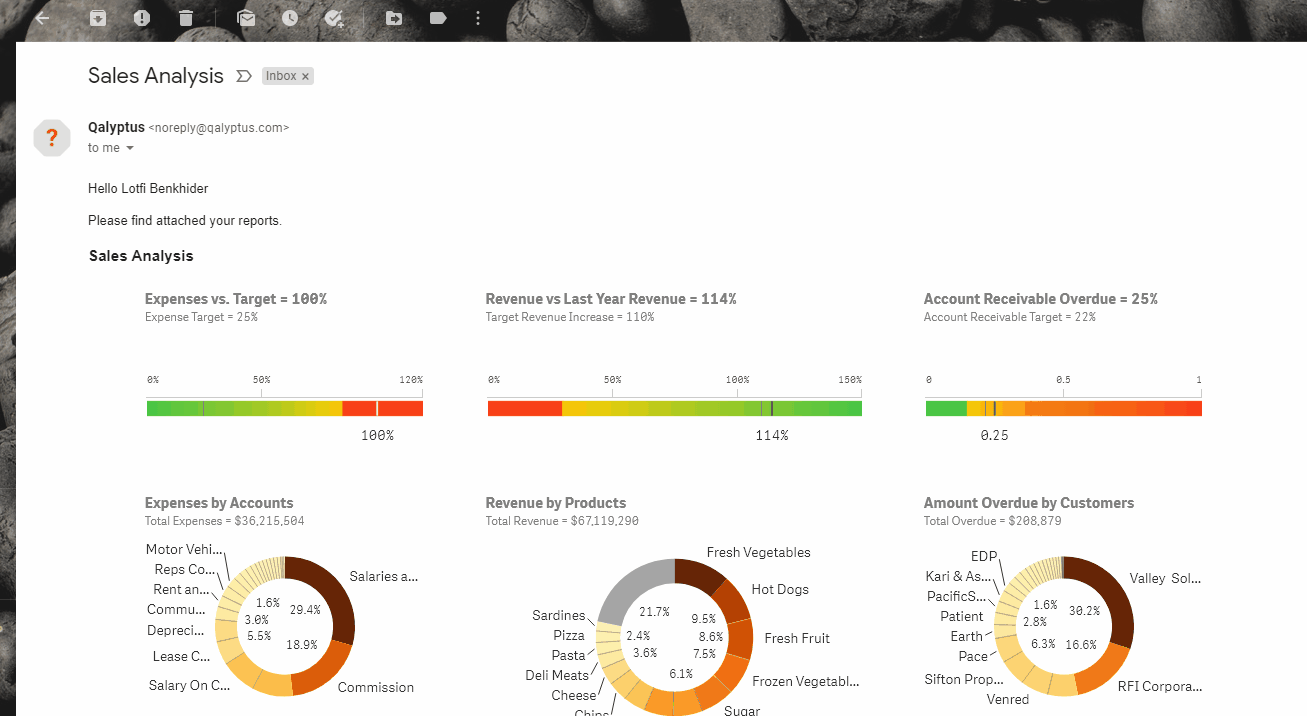Click 'Expense Target = 25%' subtitle

pos(201,317)
